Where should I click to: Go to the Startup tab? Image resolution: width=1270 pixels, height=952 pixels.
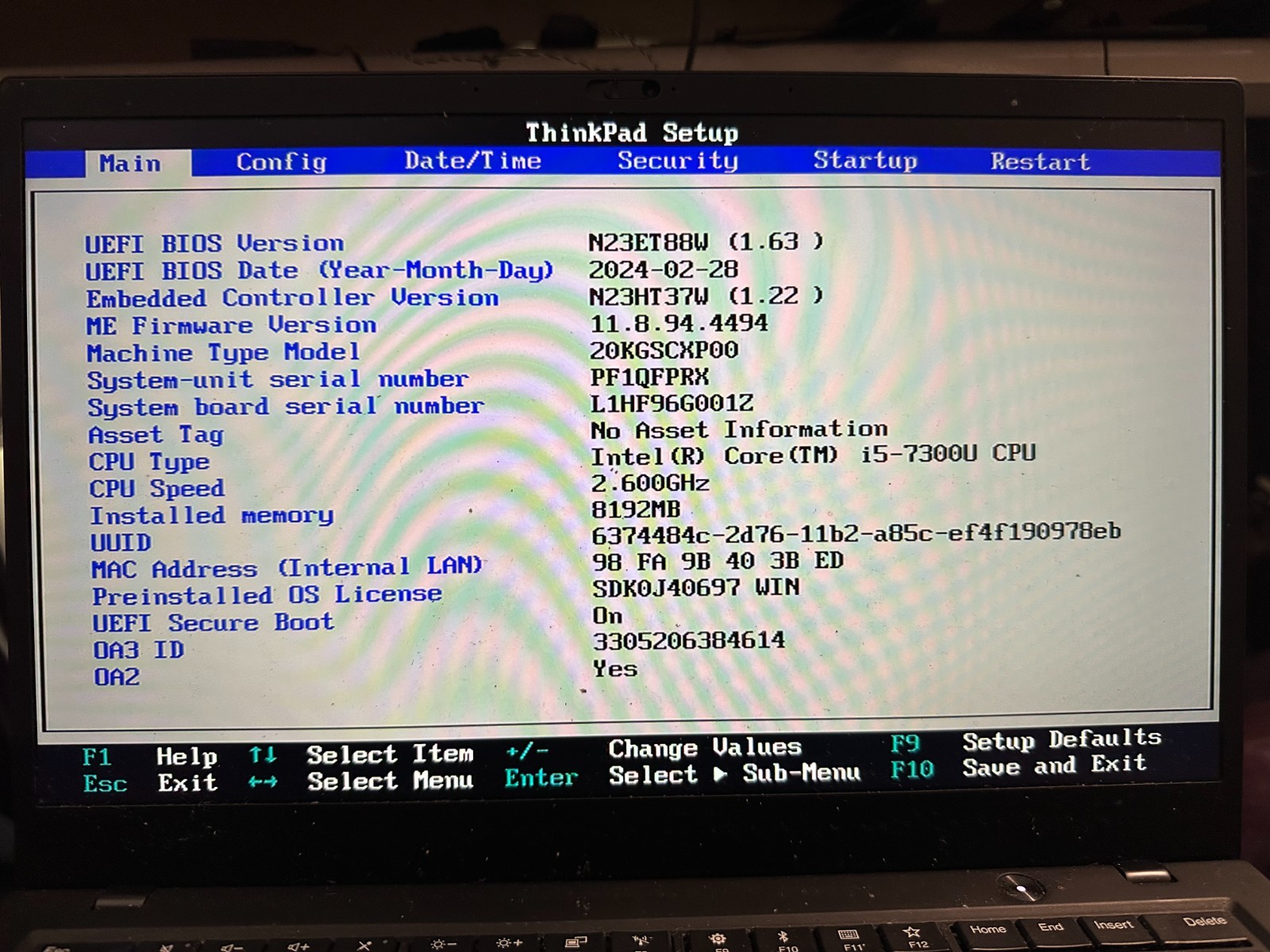pos(865,160)
